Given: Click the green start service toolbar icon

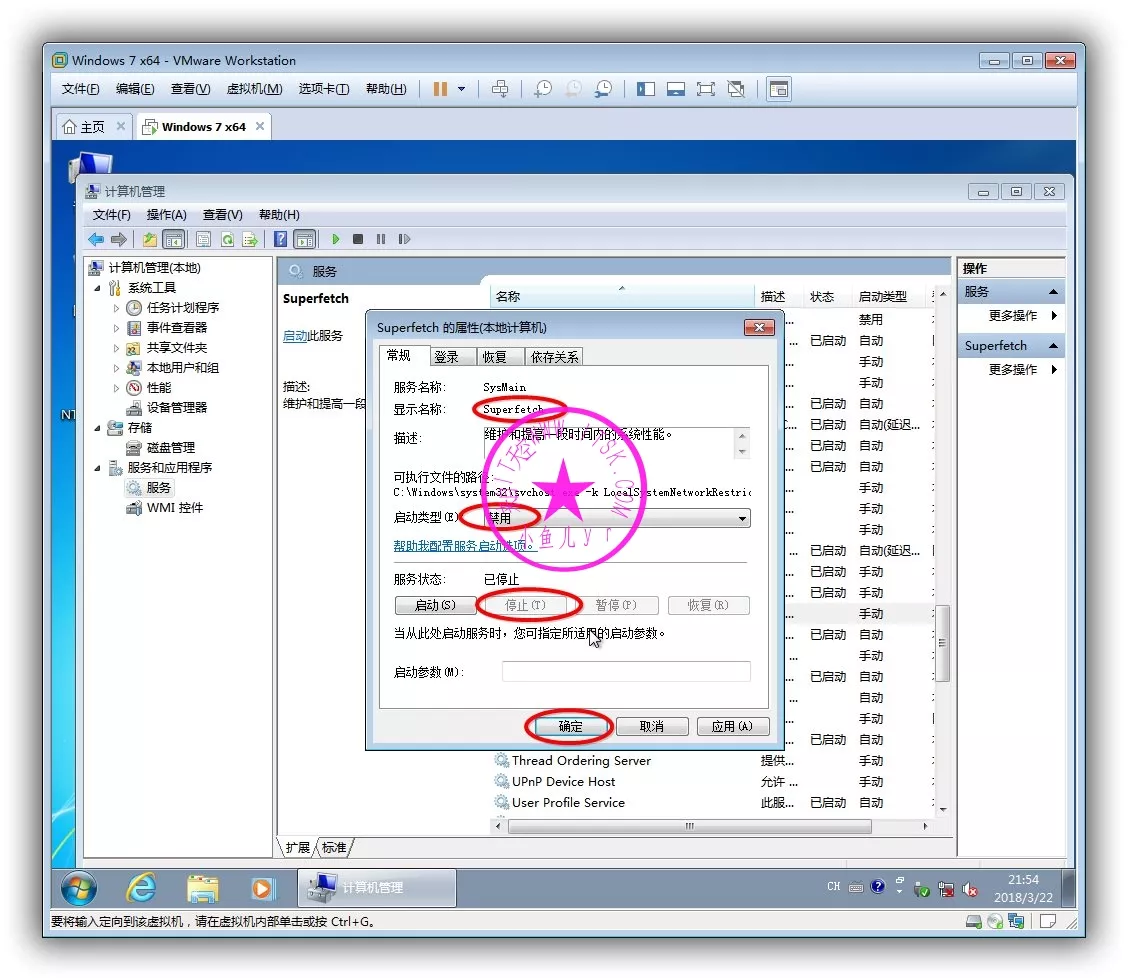Looking at the screenshot, I should 336,239.
